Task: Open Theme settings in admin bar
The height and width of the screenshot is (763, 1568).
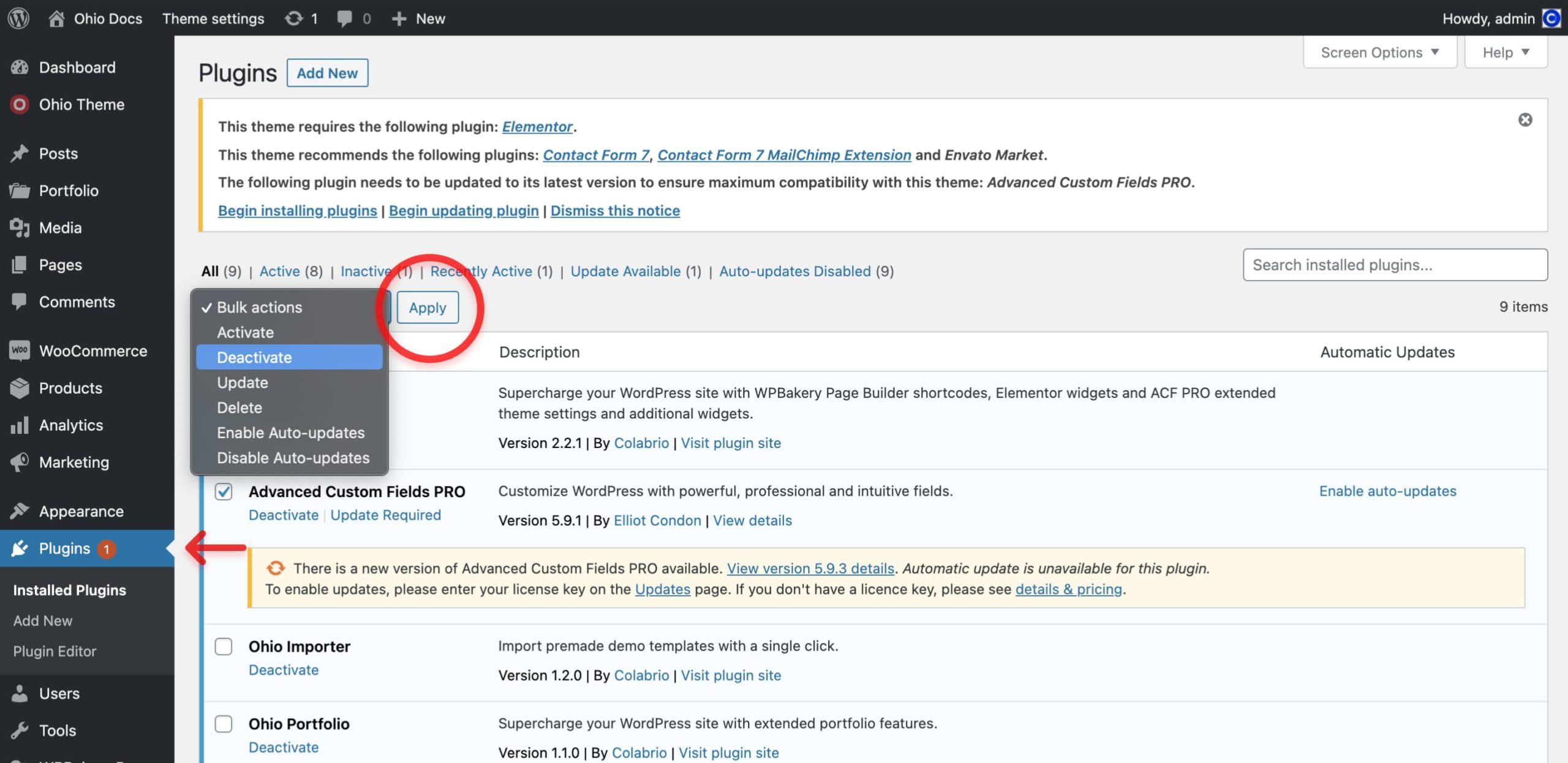Action: pos(213,18)
